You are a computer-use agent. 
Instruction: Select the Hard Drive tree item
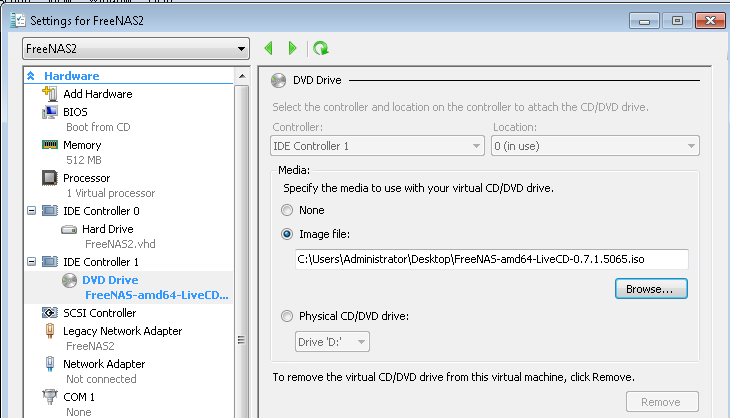[108, 229]
